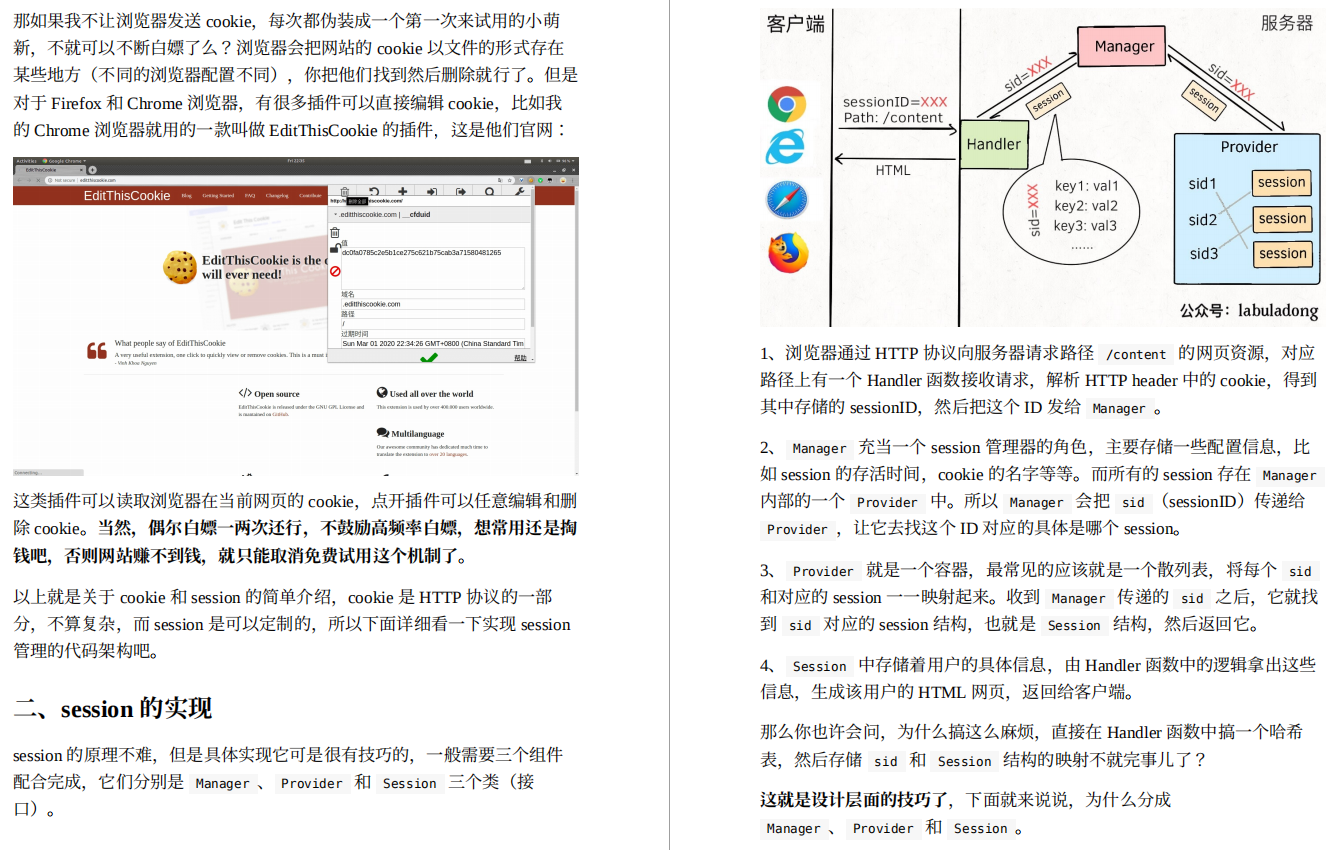Click the green checkmark to submit cookie
Image resolution: width=1337 pixels, height=850 pixels.
(x=429, y=357)
